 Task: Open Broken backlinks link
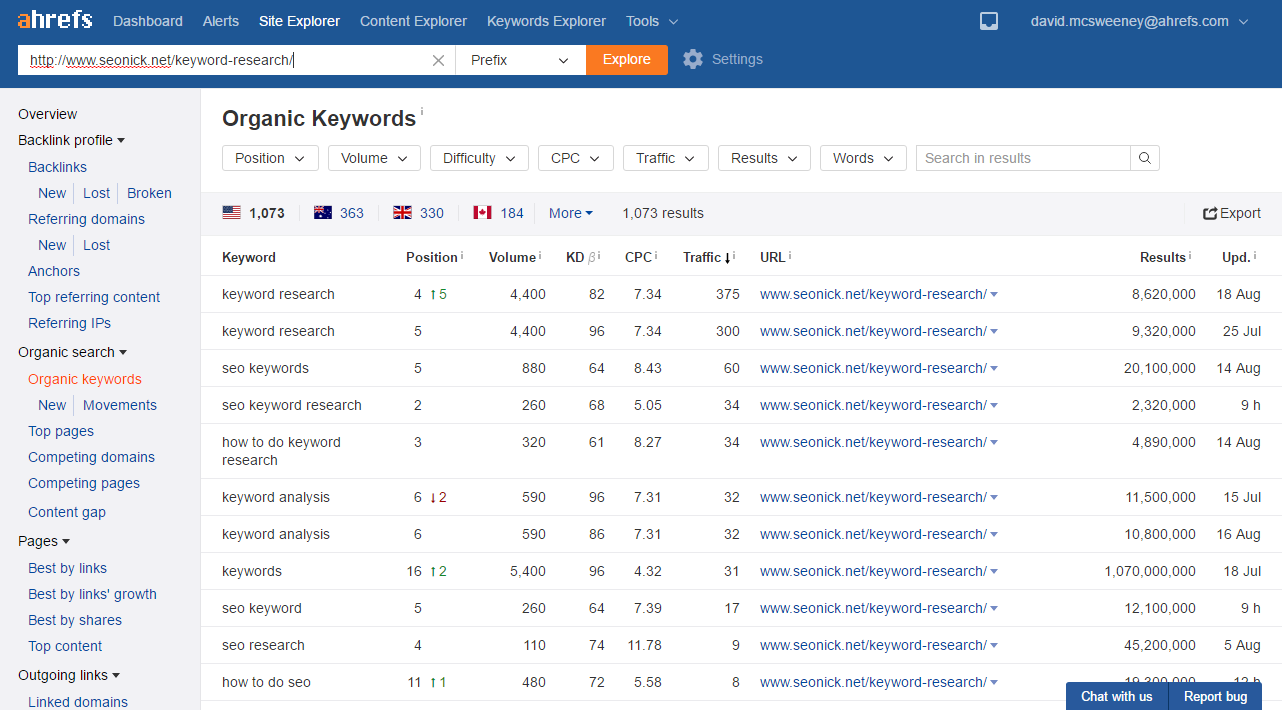pos(149,193)
